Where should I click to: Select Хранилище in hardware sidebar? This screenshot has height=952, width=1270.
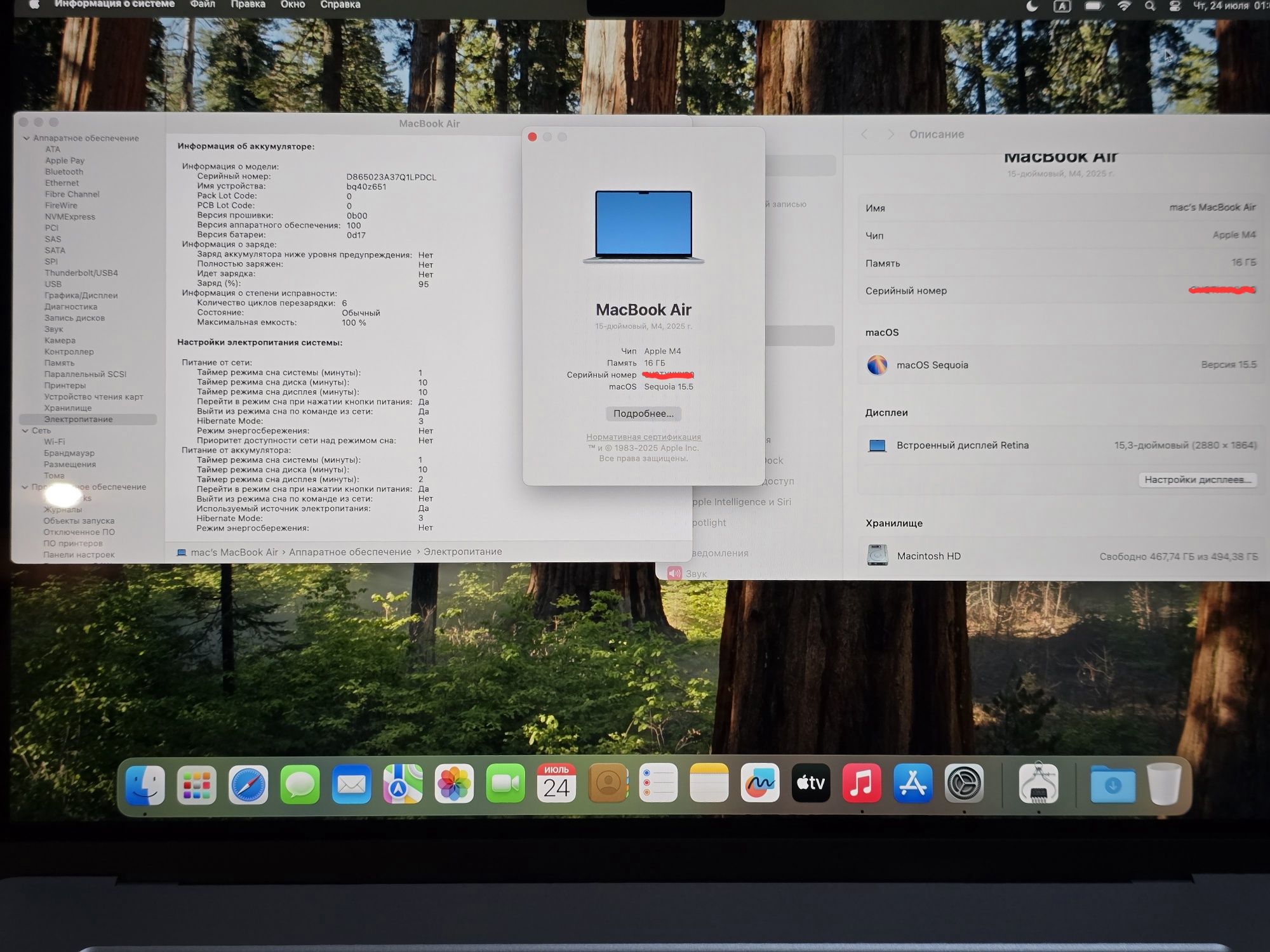tap(68, 408)
